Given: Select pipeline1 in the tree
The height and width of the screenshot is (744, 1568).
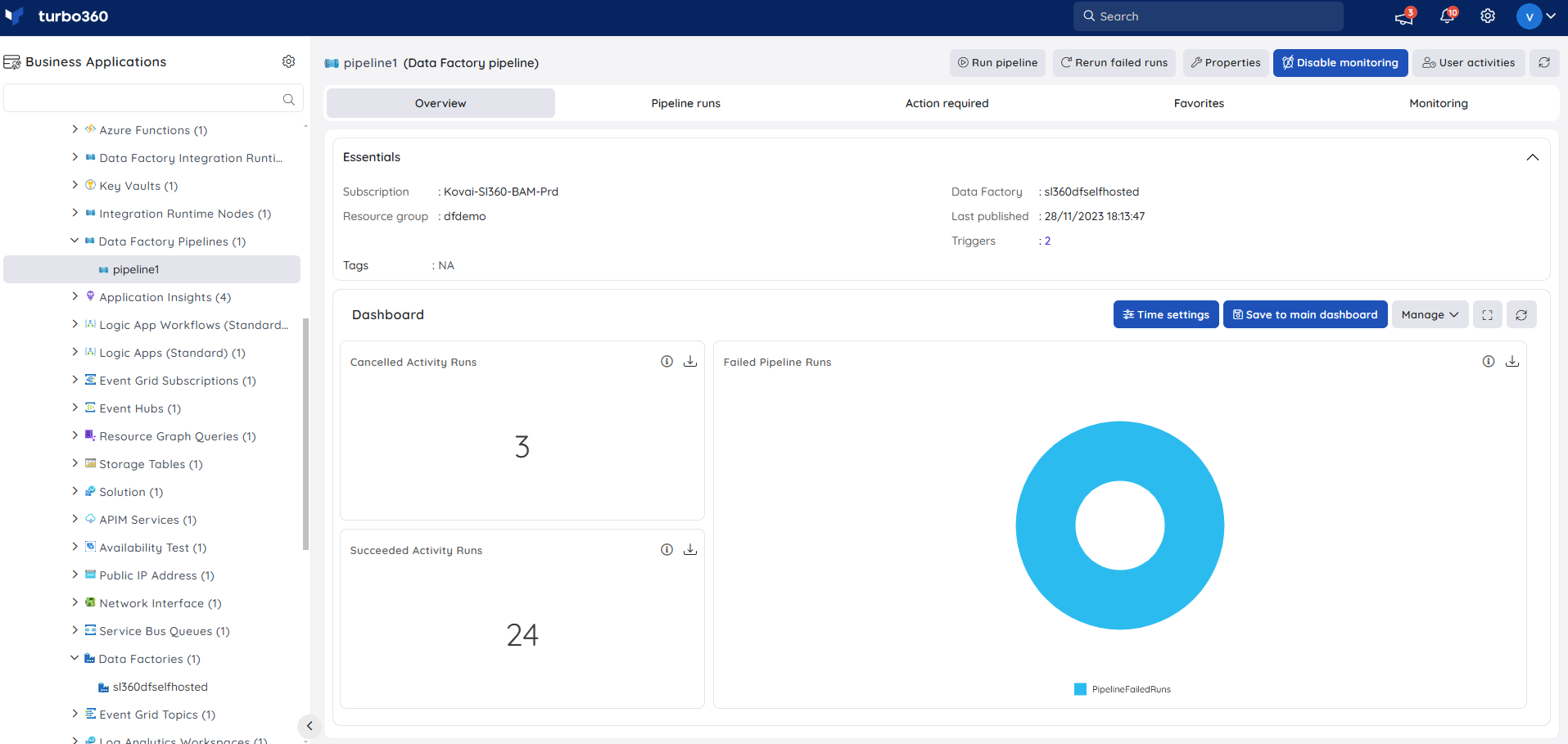Looking at the screenshot, I should [x=151, y=269].
